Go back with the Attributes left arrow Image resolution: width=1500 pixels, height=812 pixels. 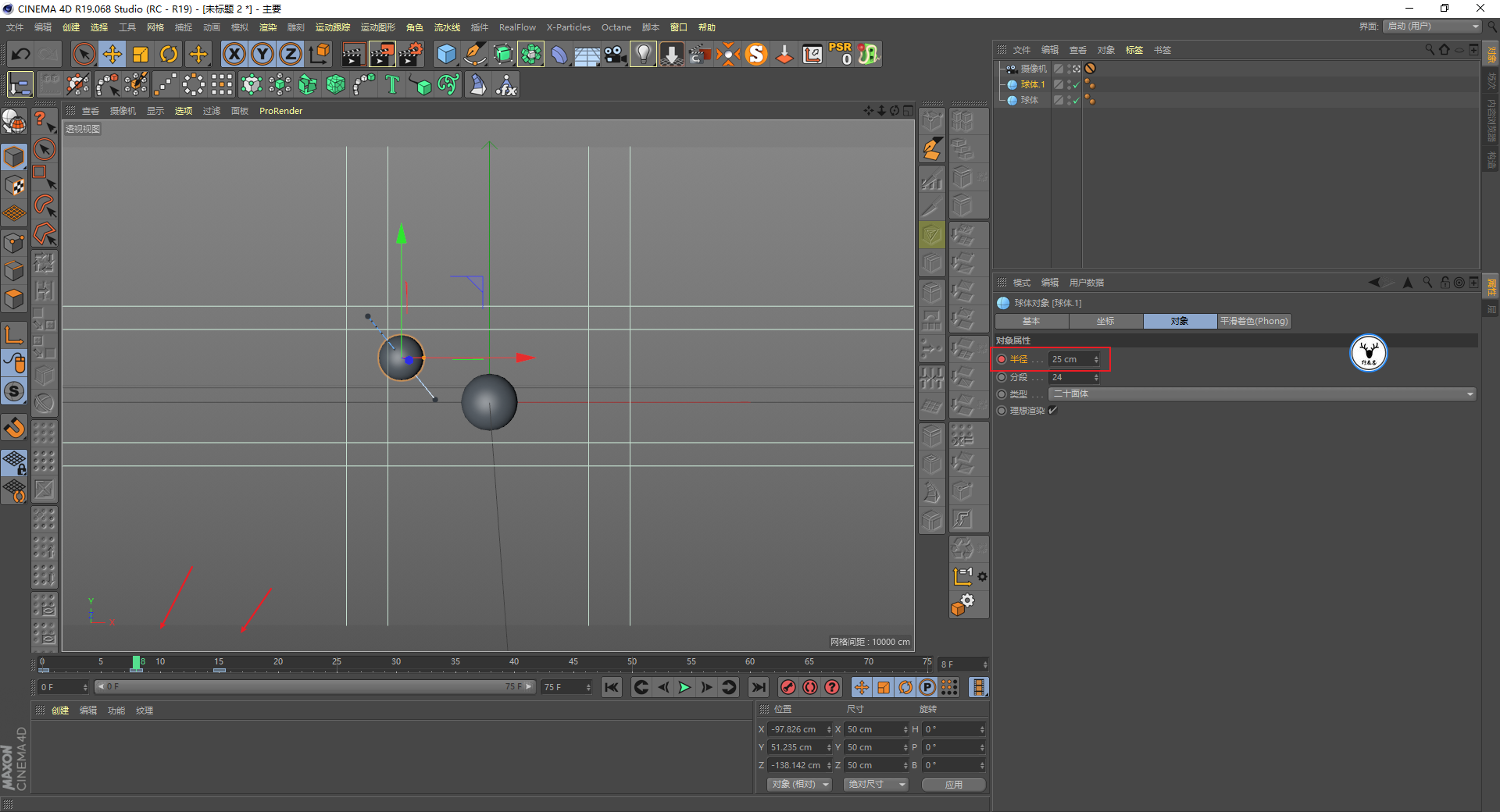tap(1374, 283)
